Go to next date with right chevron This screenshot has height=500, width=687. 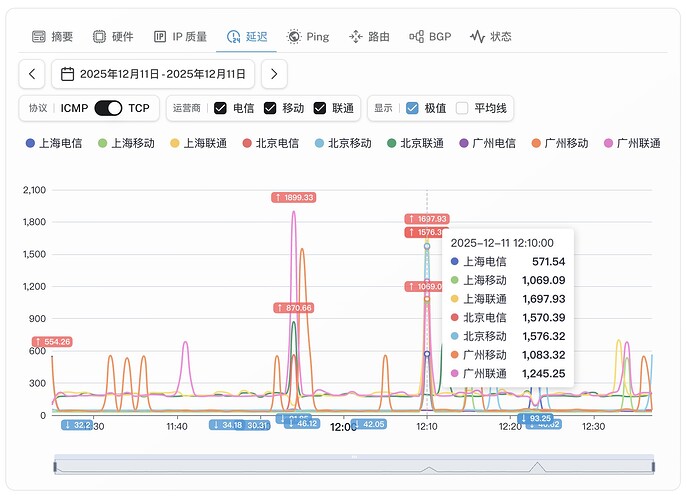274,74
